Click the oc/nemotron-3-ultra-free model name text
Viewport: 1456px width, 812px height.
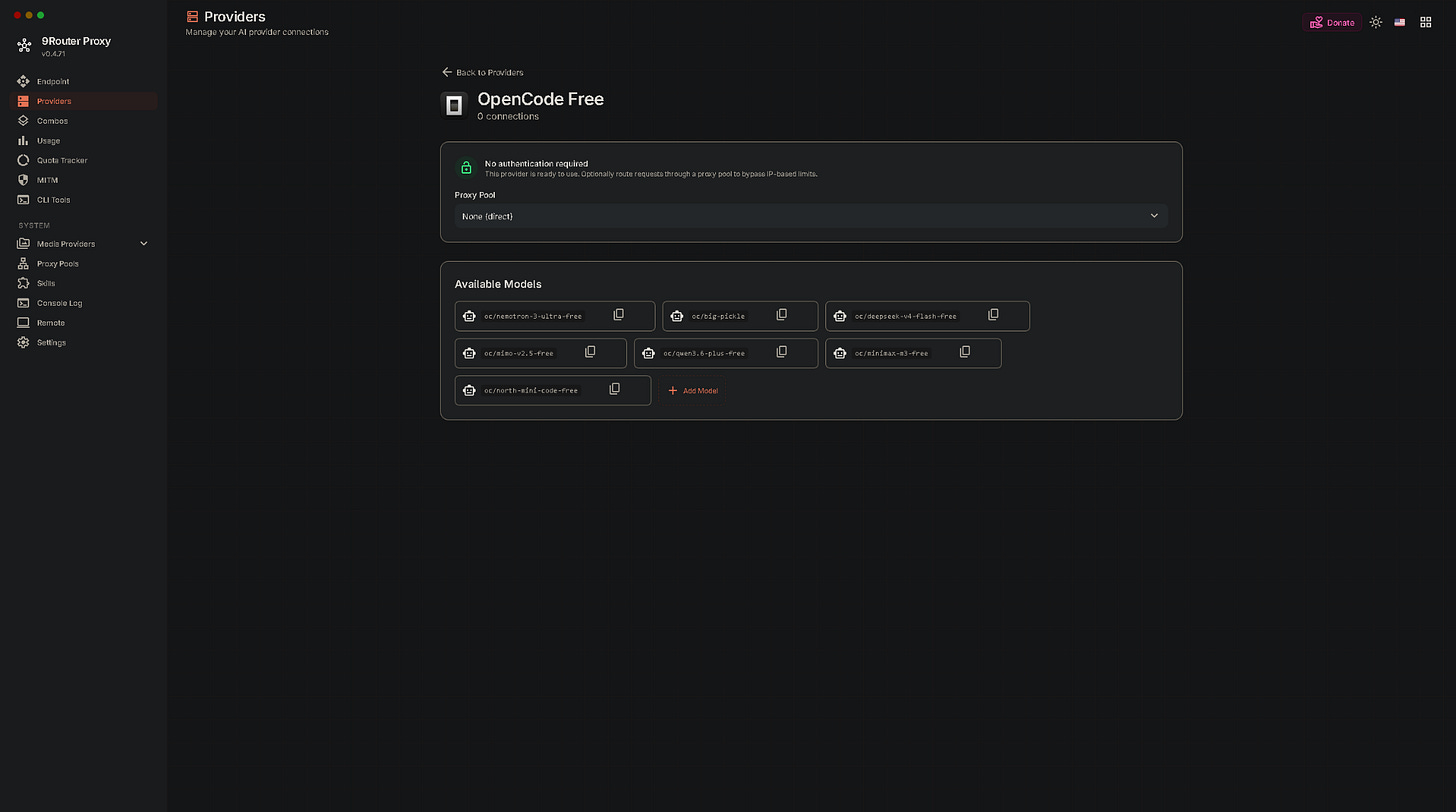(533, 316)
